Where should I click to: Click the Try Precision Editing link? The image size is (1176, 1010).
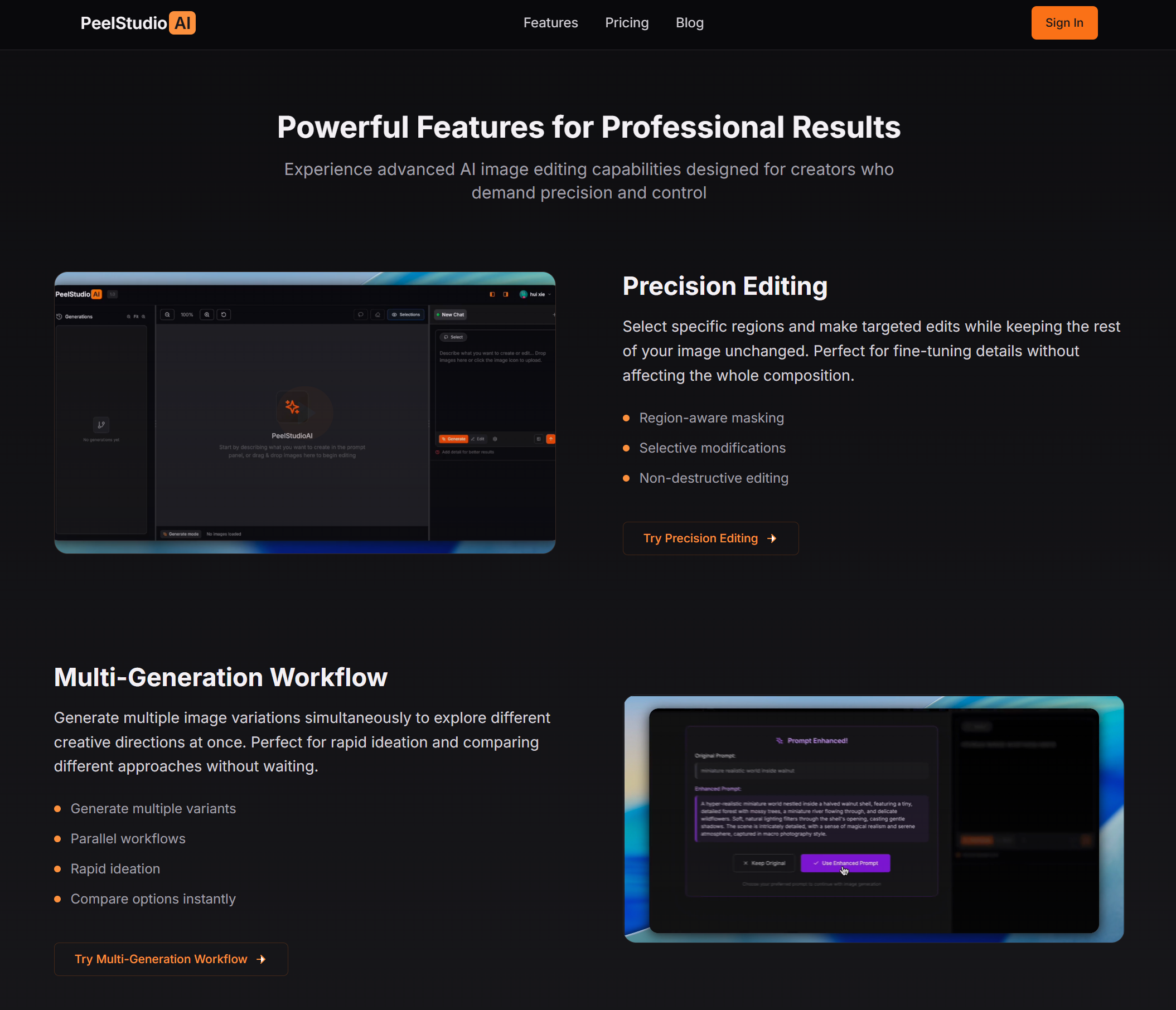click(x=700, y=538)
